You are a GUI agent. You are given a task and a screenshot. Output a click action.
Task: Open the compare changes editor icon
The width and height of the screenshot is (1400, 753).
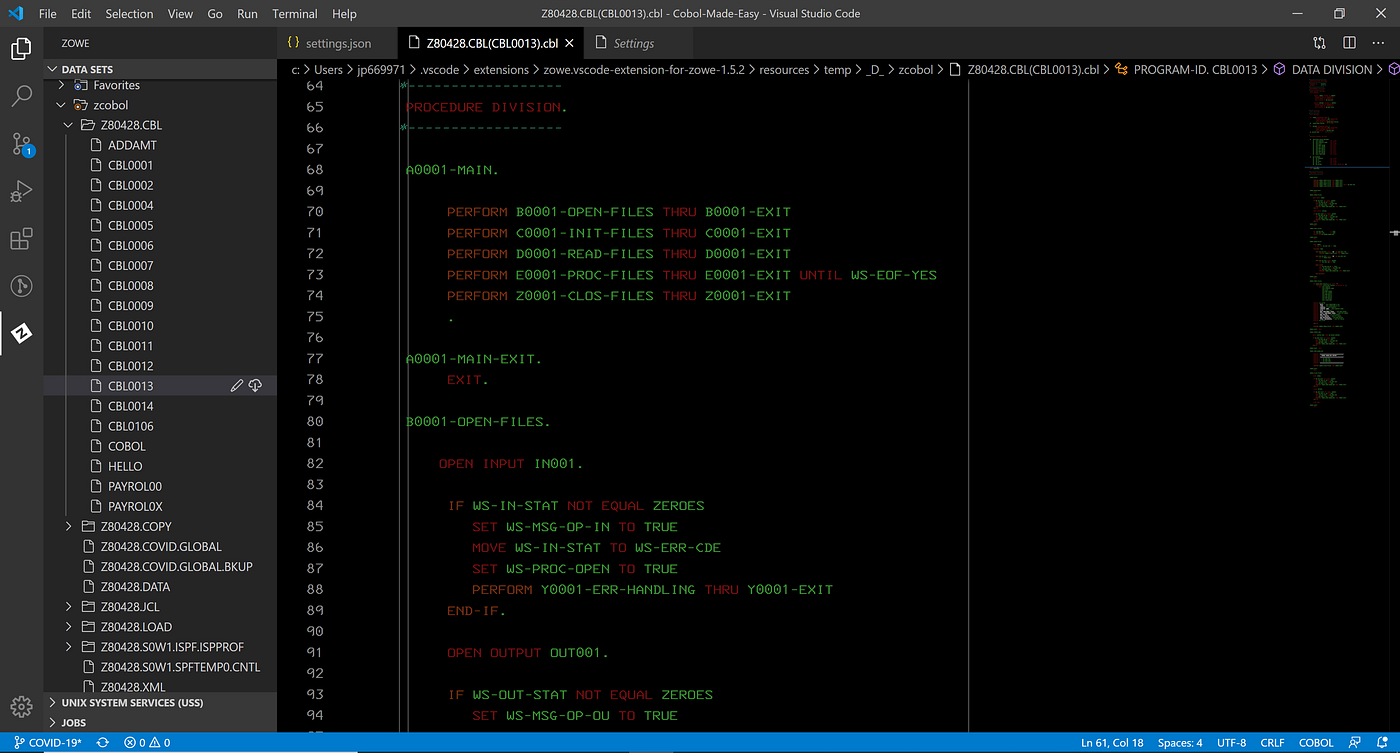click(1319, 43)
